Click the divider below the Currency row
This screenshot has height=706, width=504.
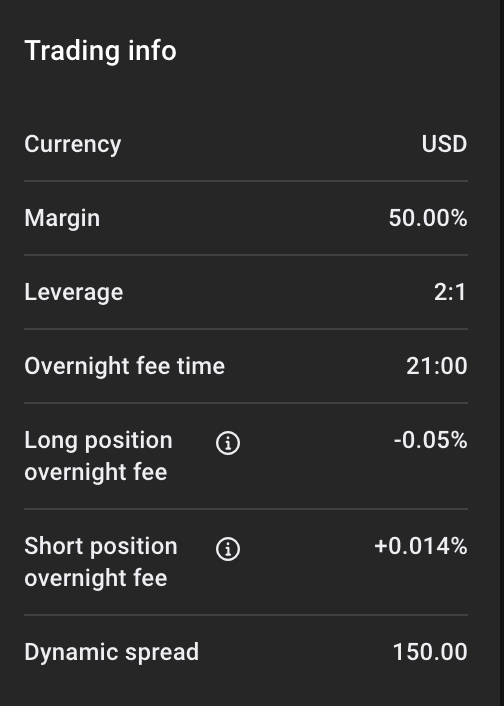click(x=246, y=181)
